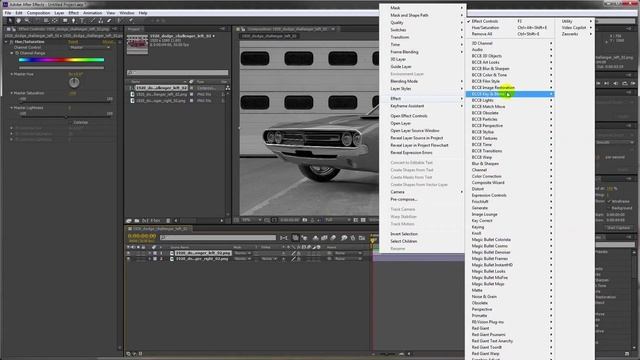Screen dimensions: 640x360
Task: Open the Window menu
Action: (x=127, y=13)
